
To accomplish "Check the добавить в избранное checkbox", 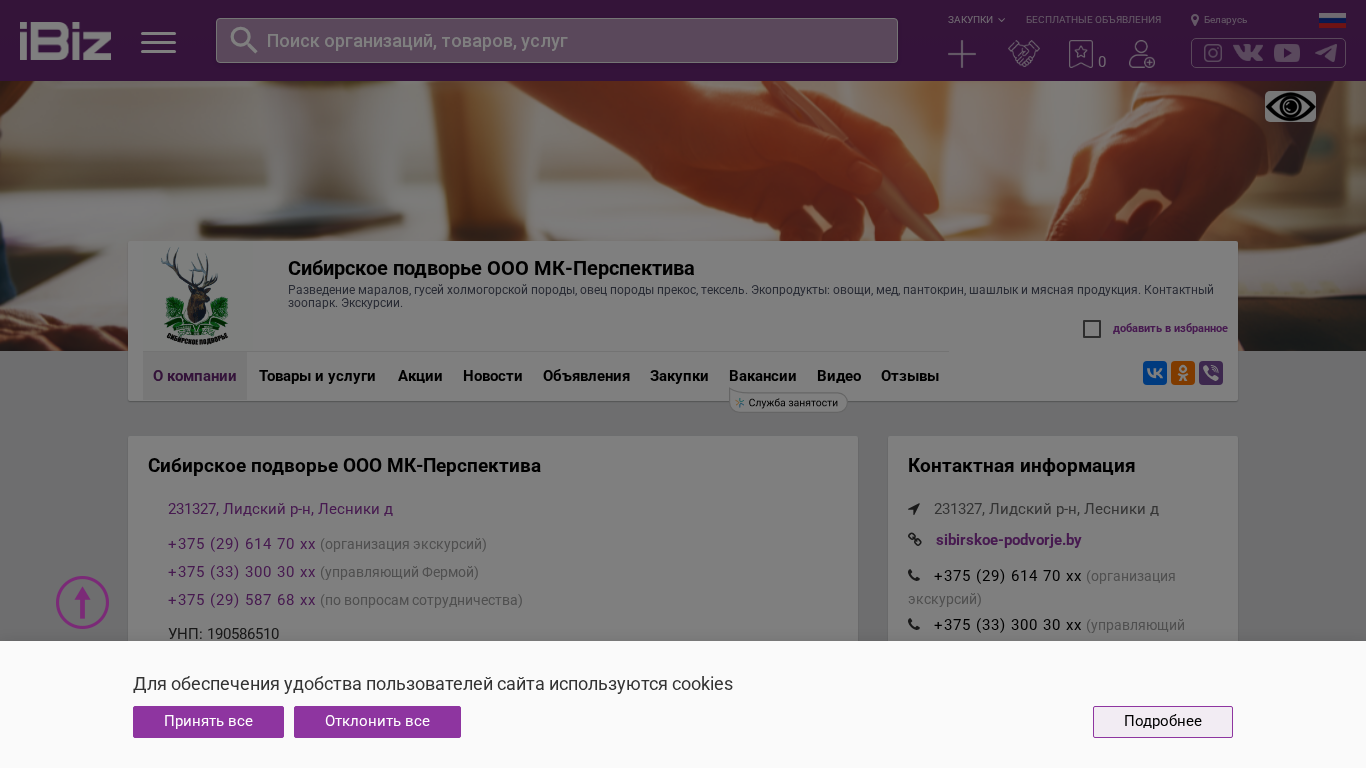I will point(1092,329).
